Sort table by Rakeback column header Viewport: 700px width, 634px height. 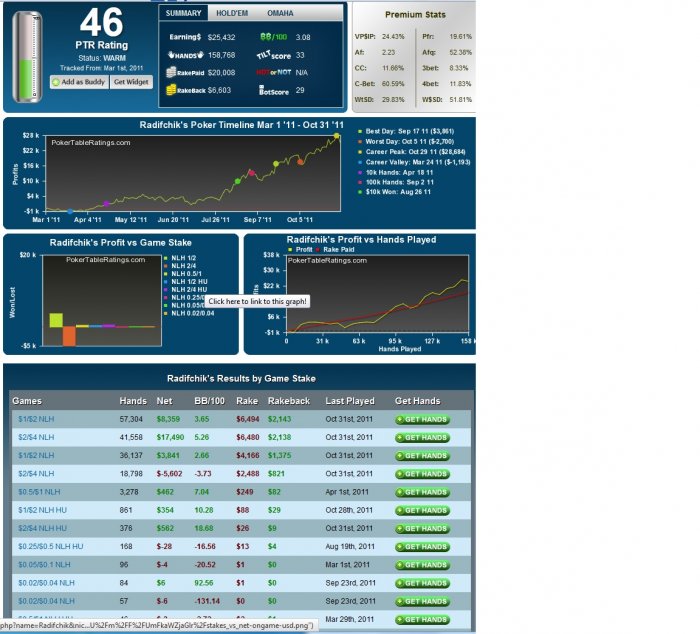click(x=289, y=401)
